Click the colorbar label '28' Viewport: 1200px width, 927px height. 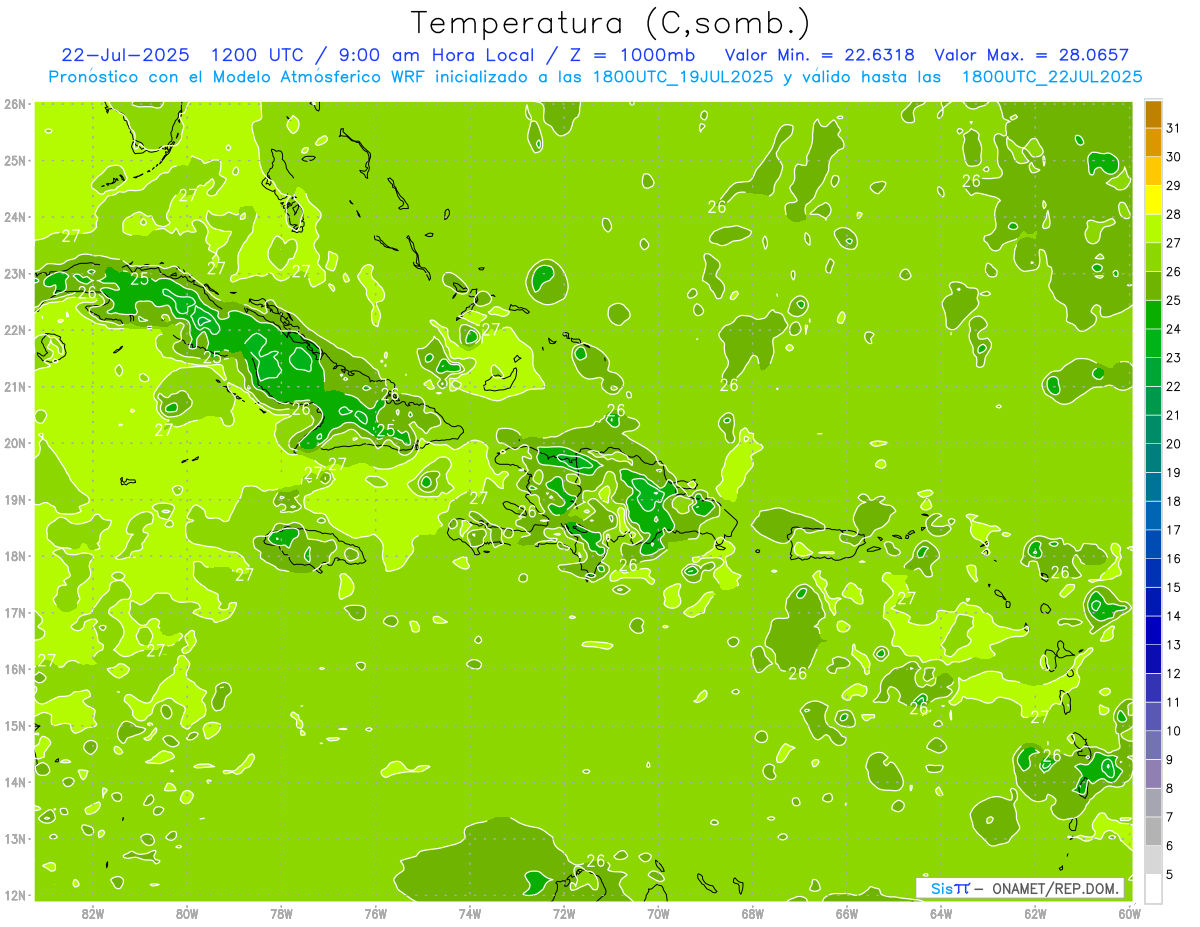tap(1174, 215)
